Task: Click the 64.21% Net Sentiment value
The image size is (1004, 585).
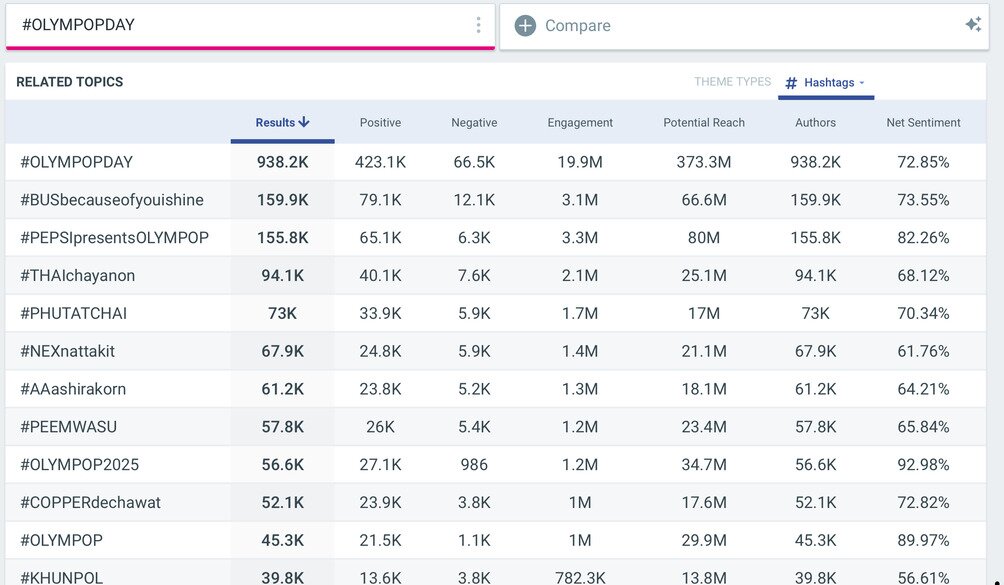Action: point(923,389)
